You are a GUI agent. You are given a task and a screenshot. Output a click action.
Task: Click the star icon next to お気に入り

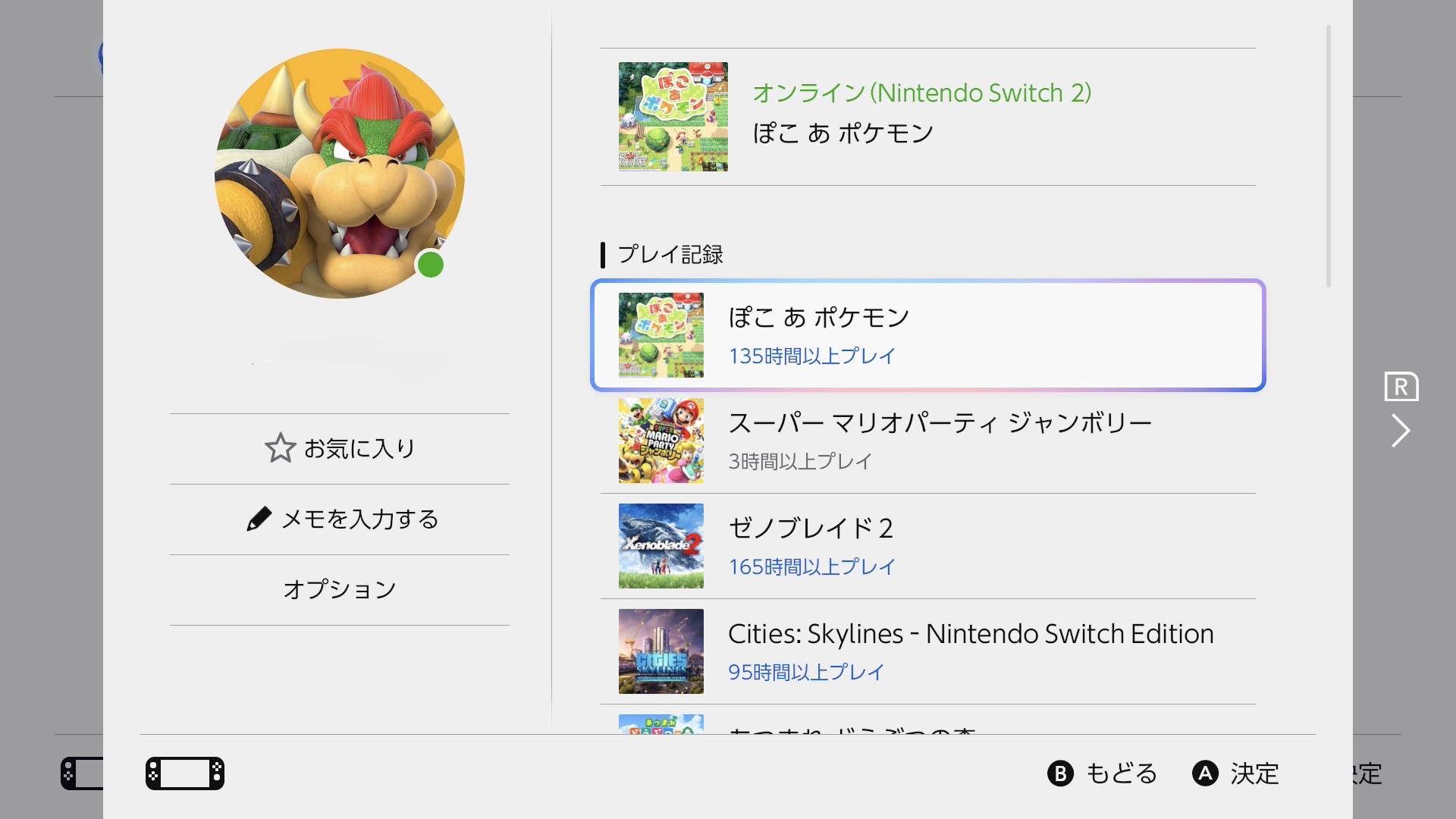280,448
